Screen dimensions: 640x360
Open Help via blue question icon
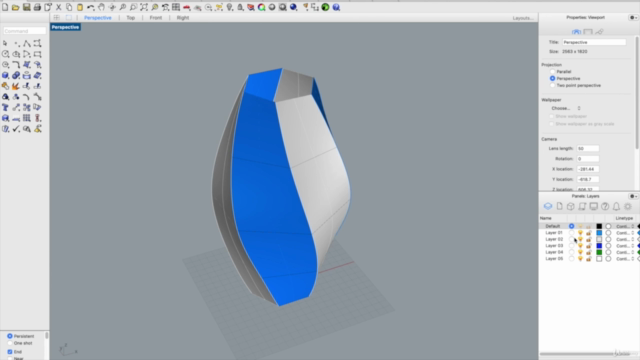(x=336, y=7)
